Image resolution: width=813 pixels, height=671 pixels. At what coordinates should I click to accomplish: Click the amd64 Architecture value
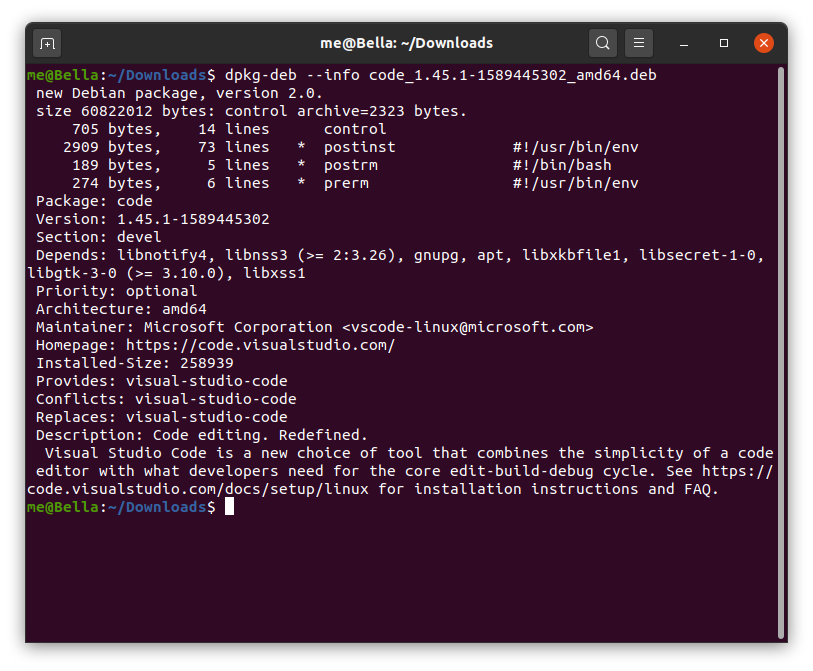[184, 309]
